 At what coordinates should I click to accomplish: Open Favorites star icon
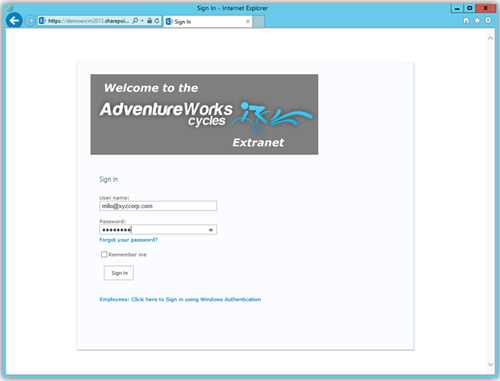tap(477, 21)
